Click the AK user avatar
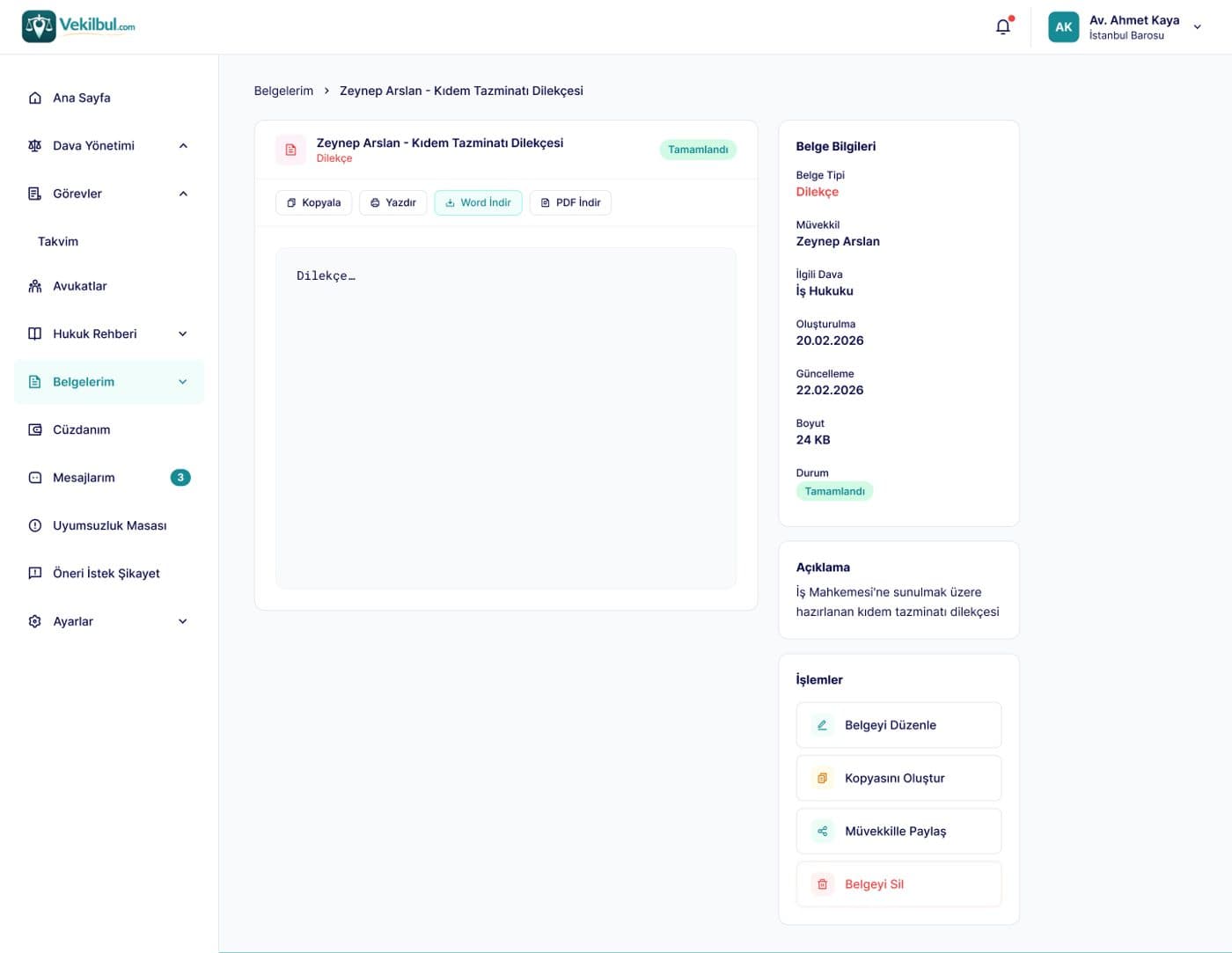Screen dimensions: 1232x953 pos(1063,26)
